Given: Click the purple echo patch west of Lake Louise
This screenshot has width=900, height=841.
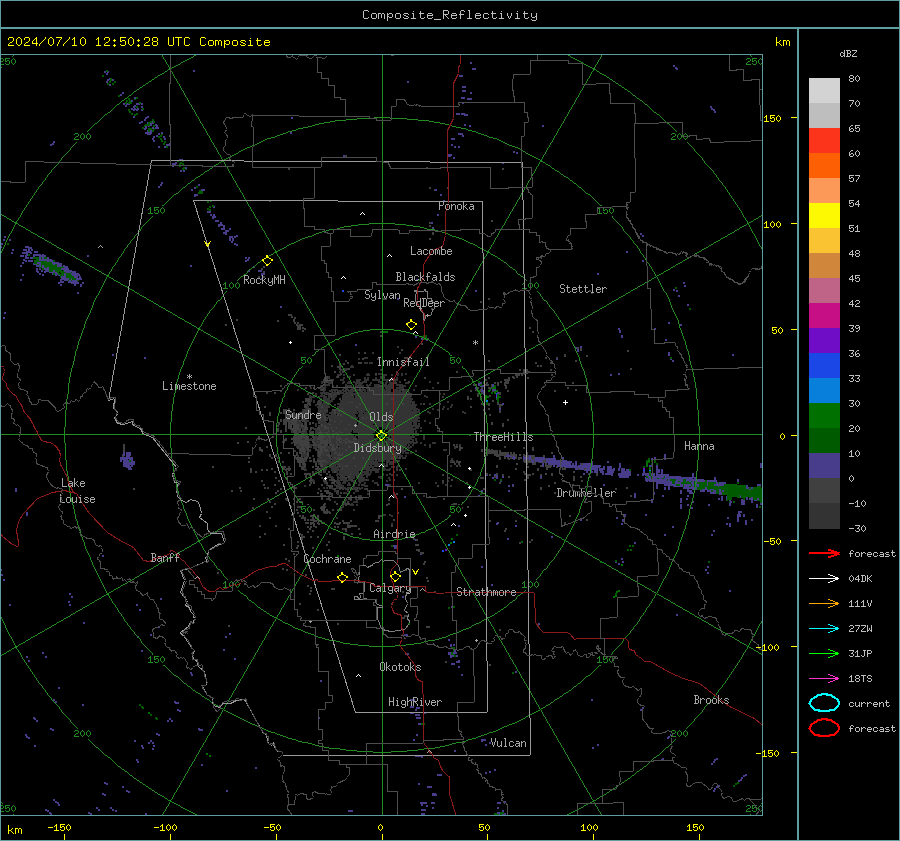Looking at the screenshot, I should (127, 460).
